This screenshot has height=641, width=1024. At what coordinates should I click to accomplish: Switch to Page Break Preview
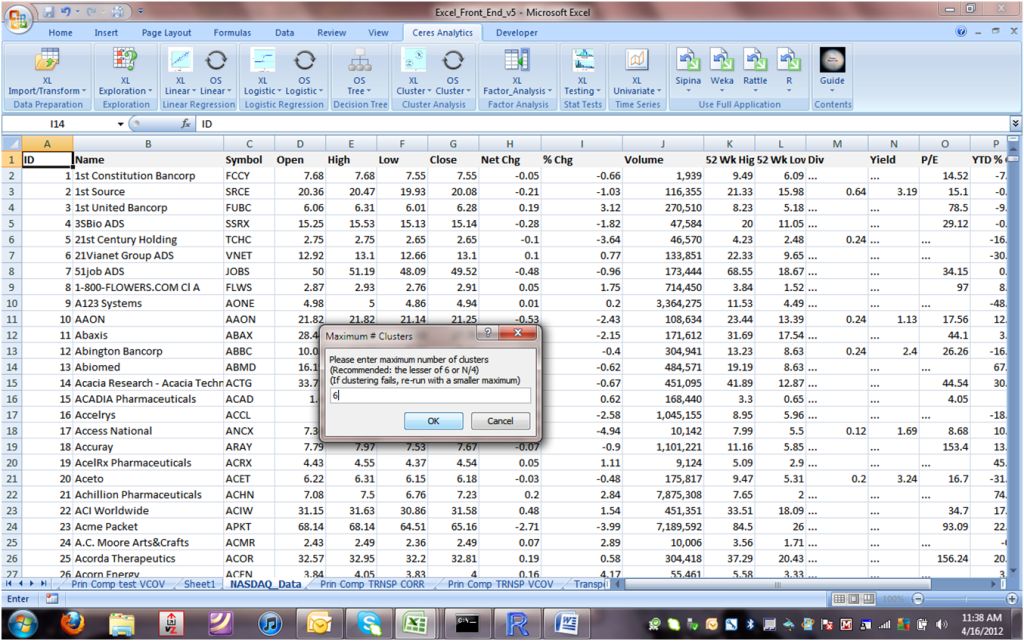click(869, 599)
